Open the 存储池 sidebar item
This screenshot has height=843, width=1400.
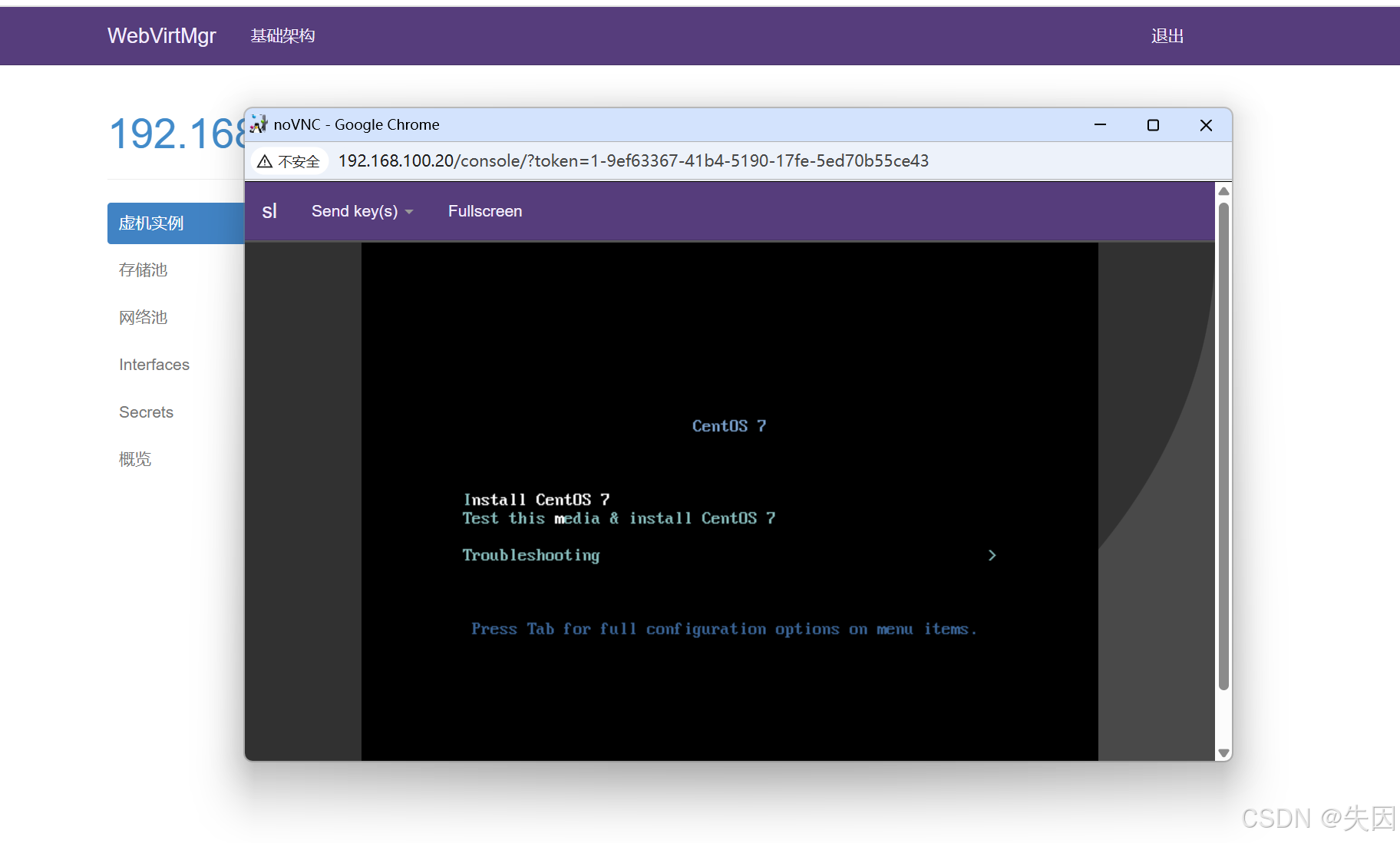[x=144, y=270]
